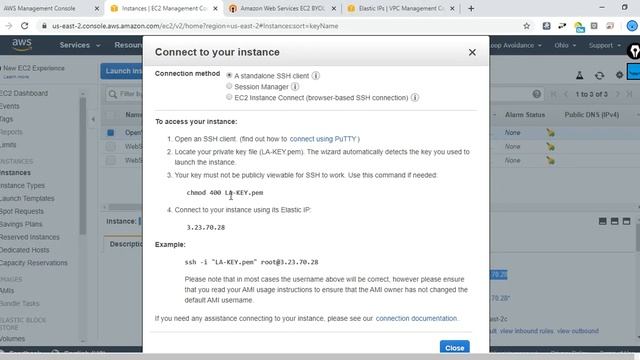Check the first WebServer row checkbox

click(x=111, y=147)
